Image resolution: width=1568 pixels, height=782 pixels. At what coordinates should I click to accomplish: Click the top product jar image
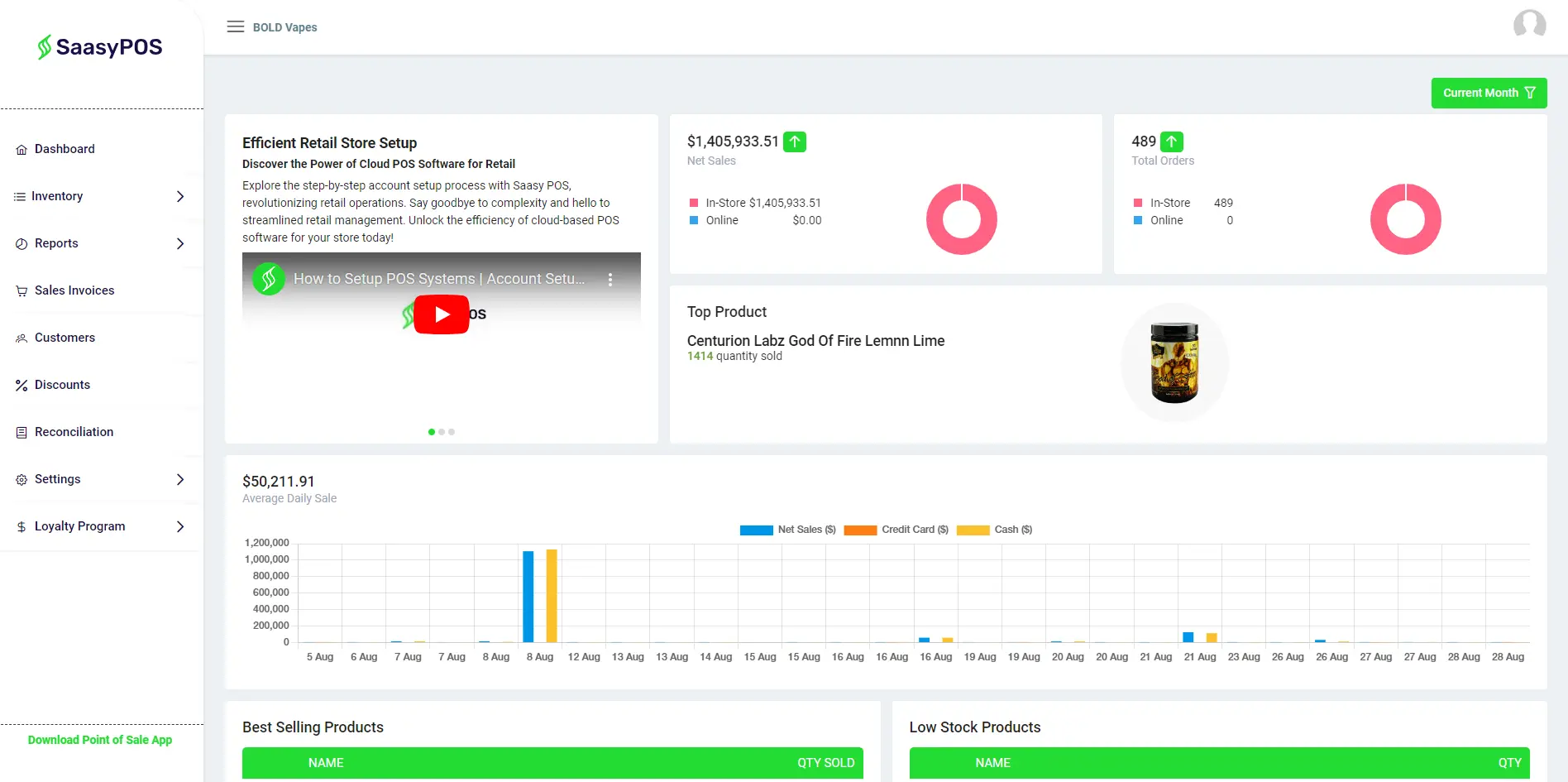[x=1174, y=362]
